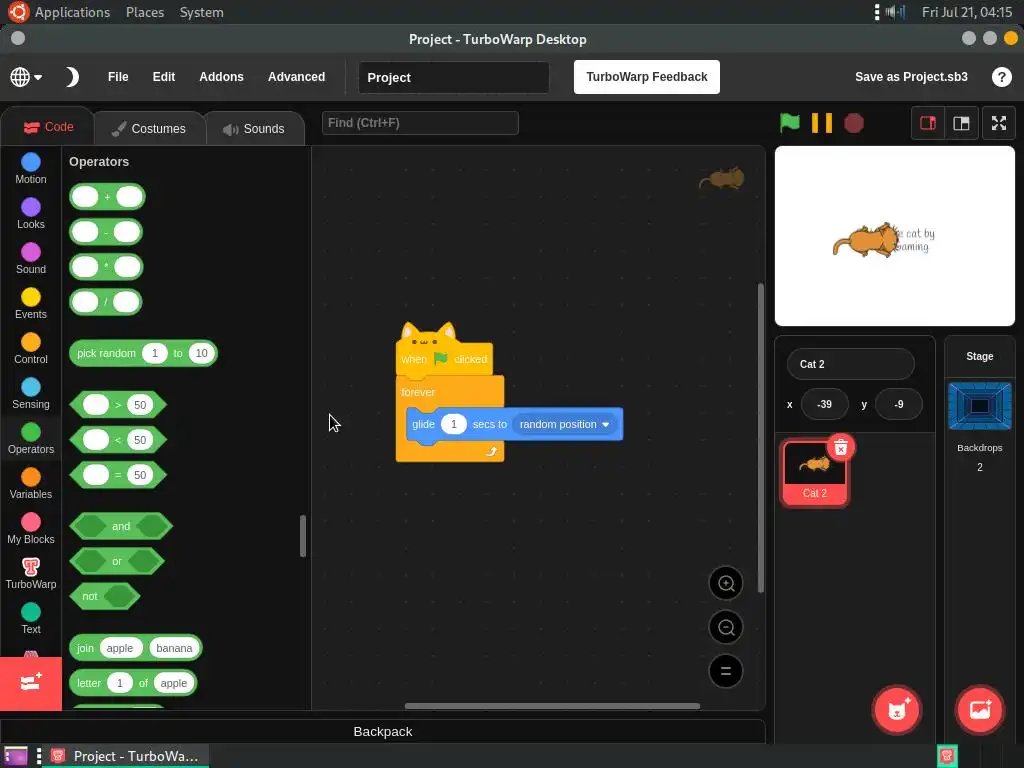Delete the Cat 2 sprite via trash icon
The image size is (1024, 768).
840,447
